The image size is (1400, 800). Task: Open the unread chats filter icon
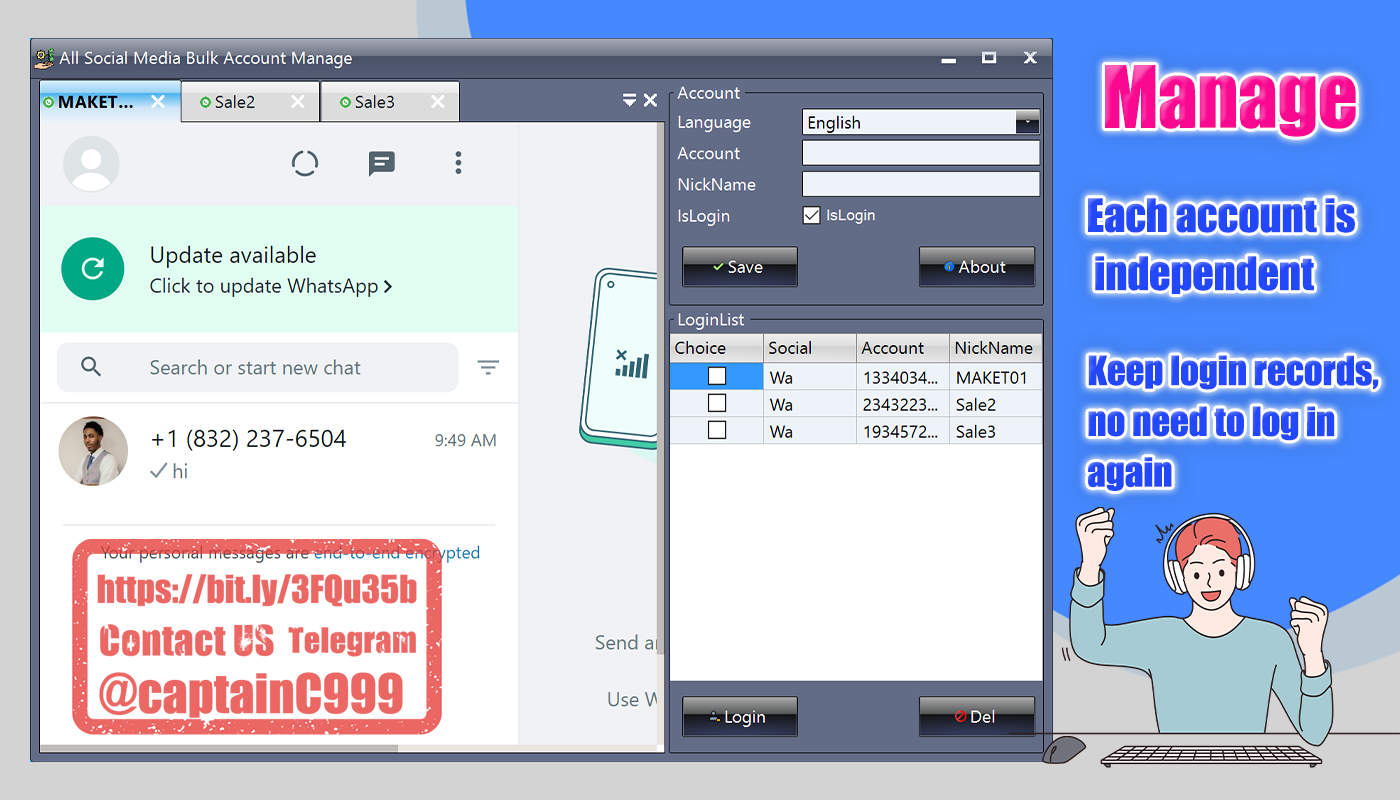click(488, 367)
